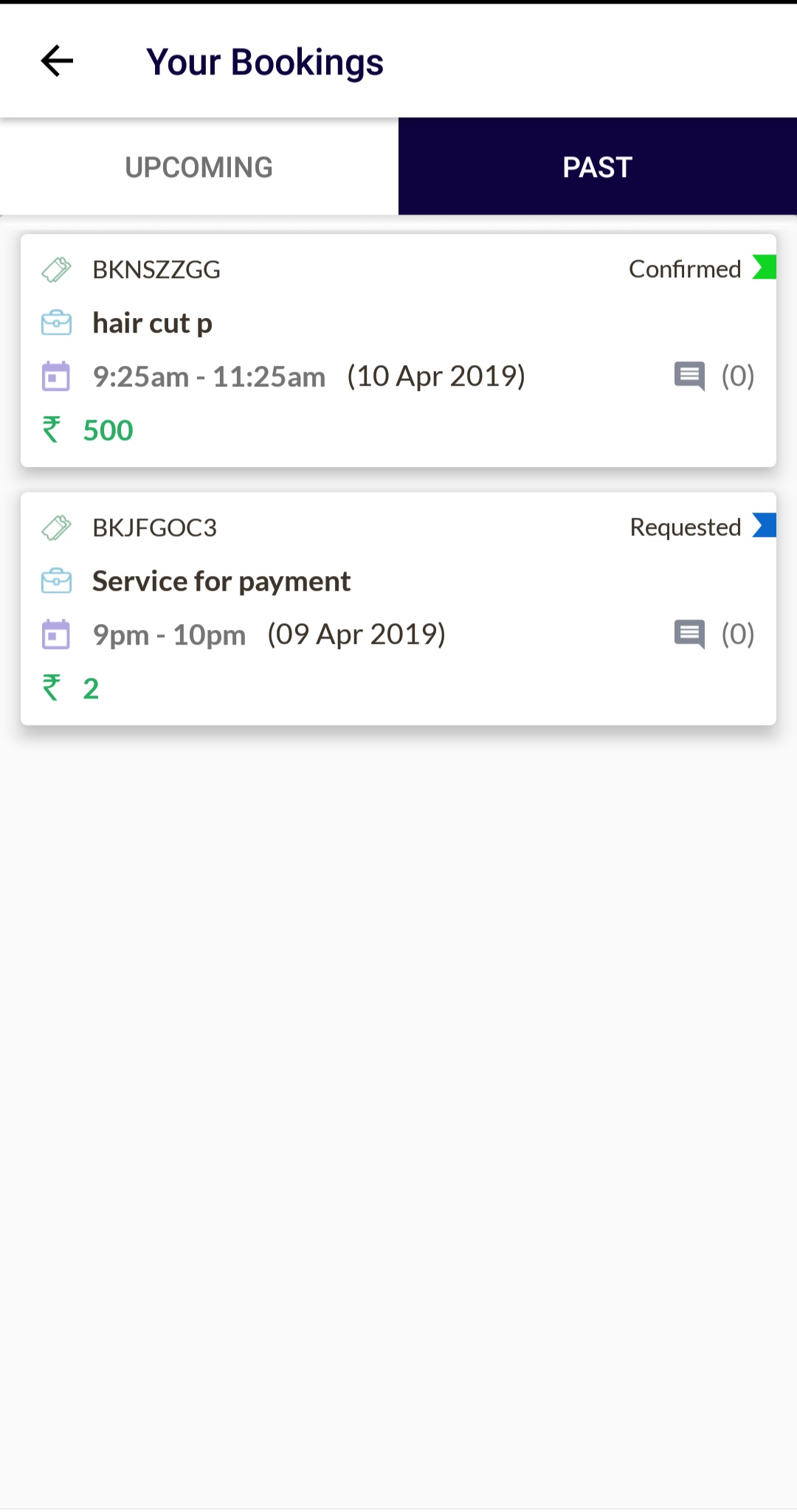Click briefcase icon next to Service for payment
Image resolution: width=797 pixels, height=1512 pixels.
56,581
